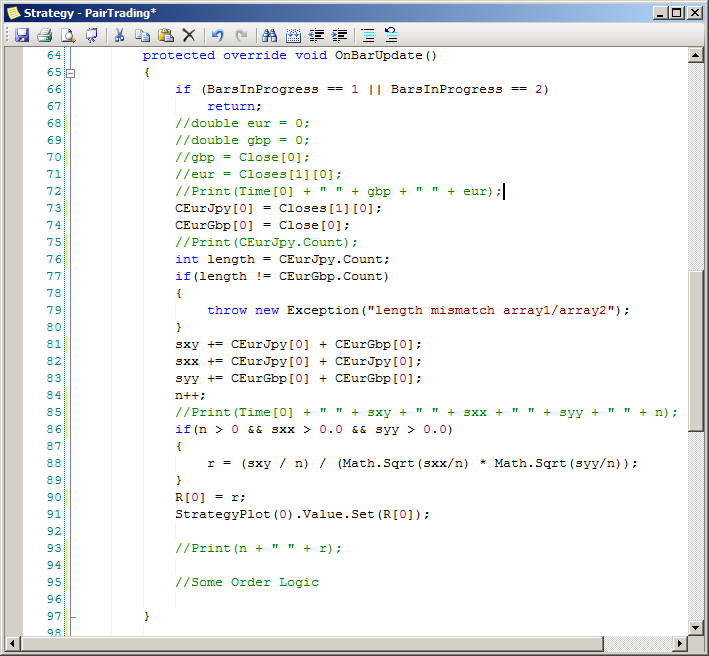Click the horizontal scrollbar right arrow
The width and height of the screenshot is (709, 656).
click(x=680, y=643)
